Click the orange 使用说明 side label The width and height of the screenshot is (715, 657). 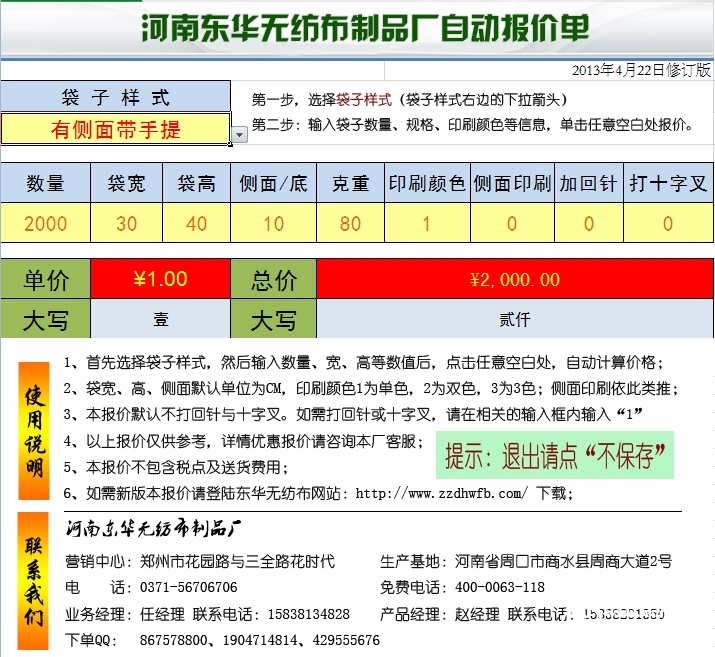pos(34,430)
